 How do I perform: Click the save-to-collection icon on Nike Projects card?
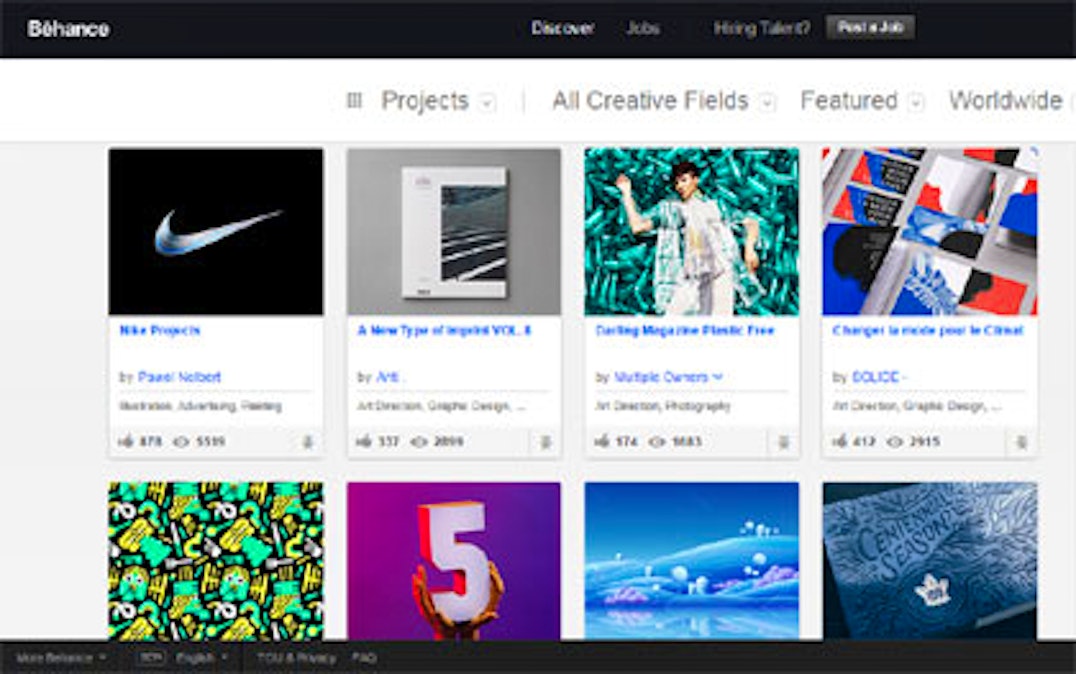307,443
